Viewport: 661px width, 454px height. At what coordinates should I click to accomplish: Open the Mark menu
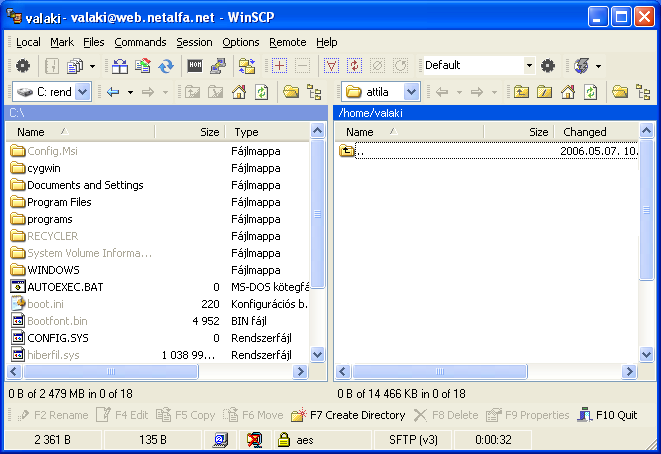click(x=62, y=42)
